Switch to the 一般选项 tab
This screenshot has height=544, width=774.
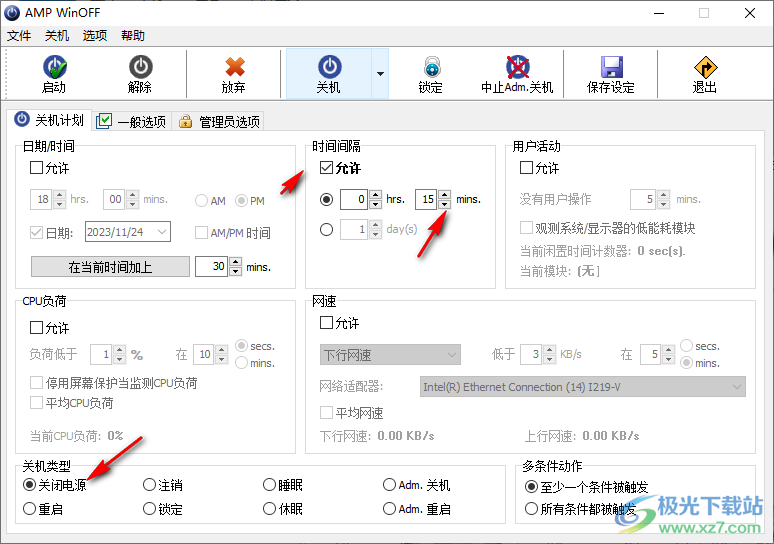point(132,121)
